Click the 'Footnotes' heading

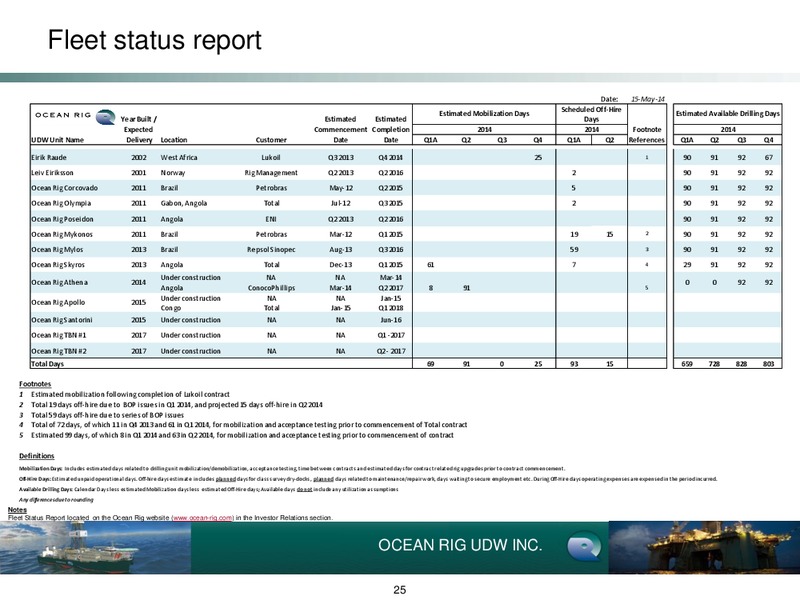(x=35, y=384)
